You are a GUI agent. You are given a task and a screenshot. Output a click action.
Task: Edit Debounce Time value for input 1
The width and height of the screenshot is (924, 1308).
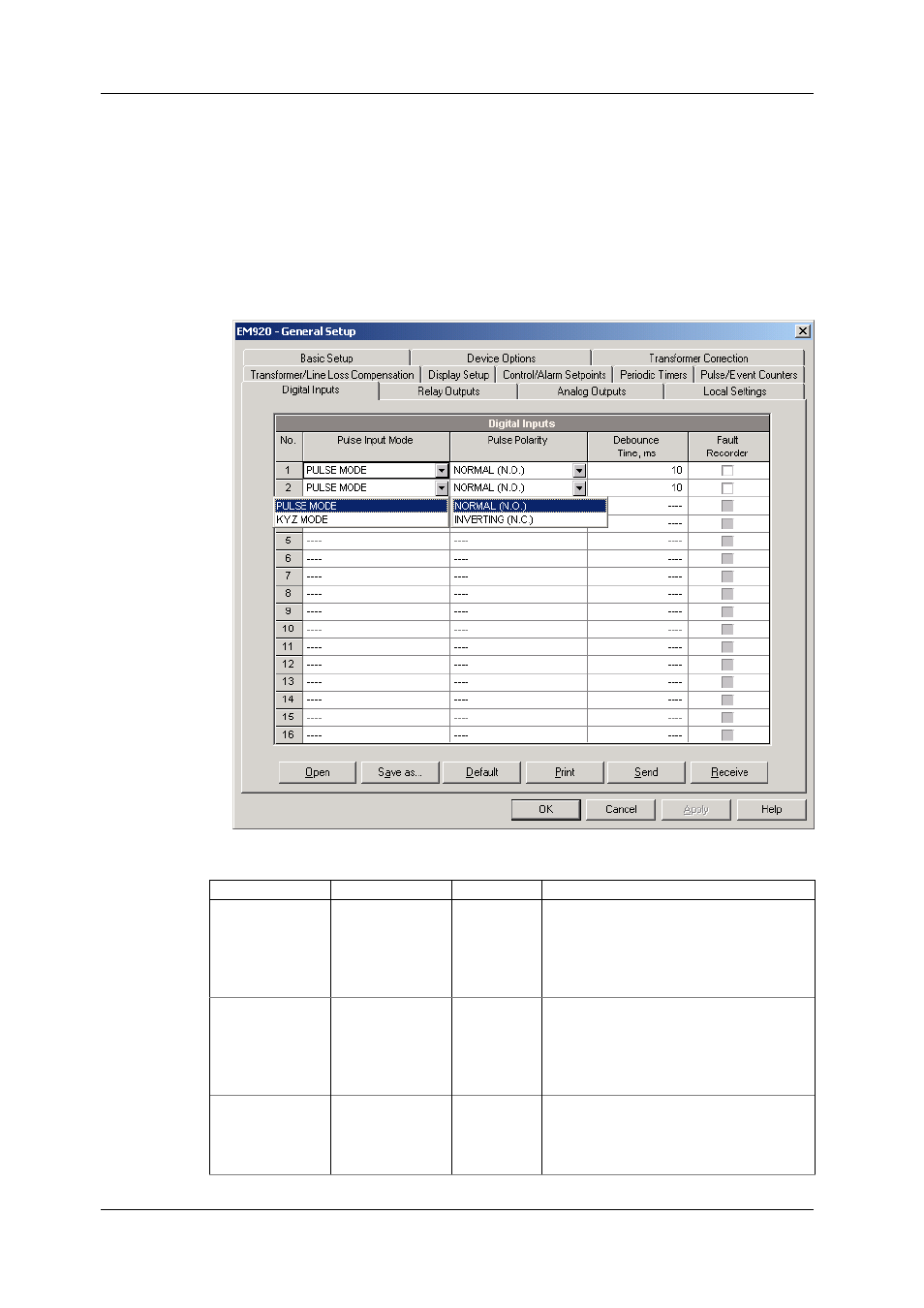(x=637, y=471)
